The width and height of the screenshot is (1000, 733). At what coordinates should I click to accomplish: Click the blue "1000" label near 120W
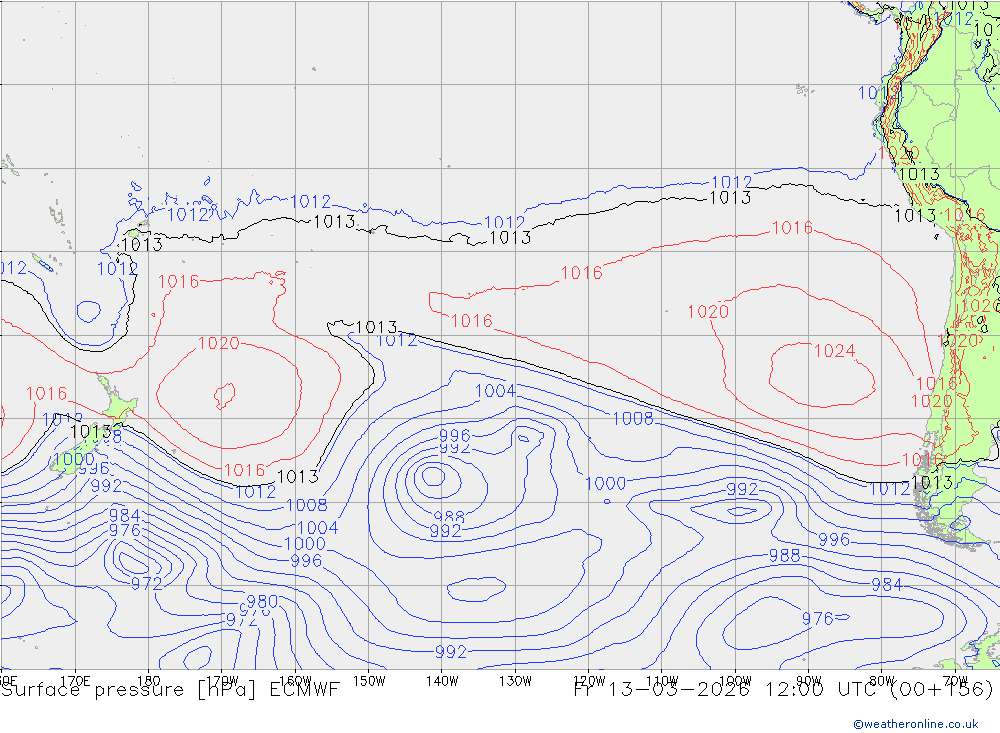click(605, 484)
